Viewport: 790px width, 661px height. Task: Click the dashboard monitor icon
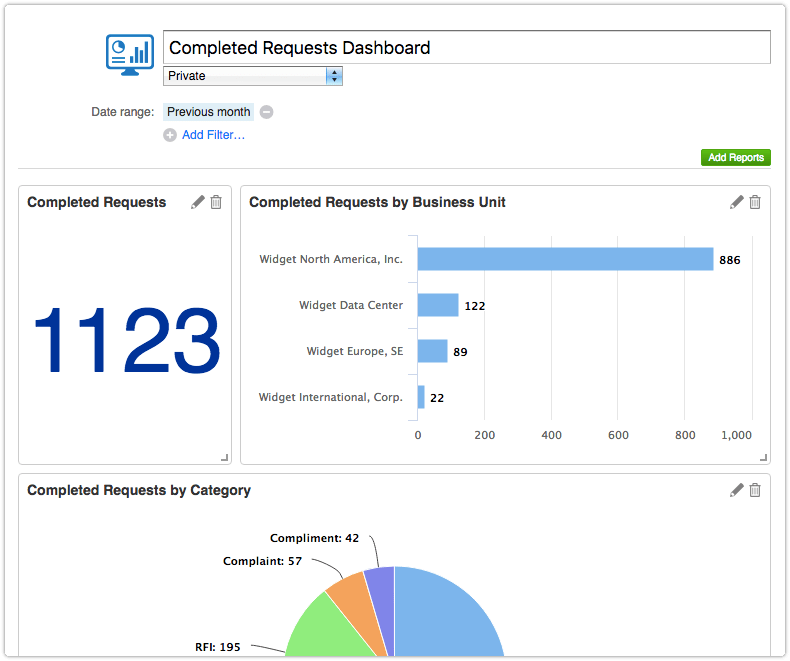[x=130, y=55]
